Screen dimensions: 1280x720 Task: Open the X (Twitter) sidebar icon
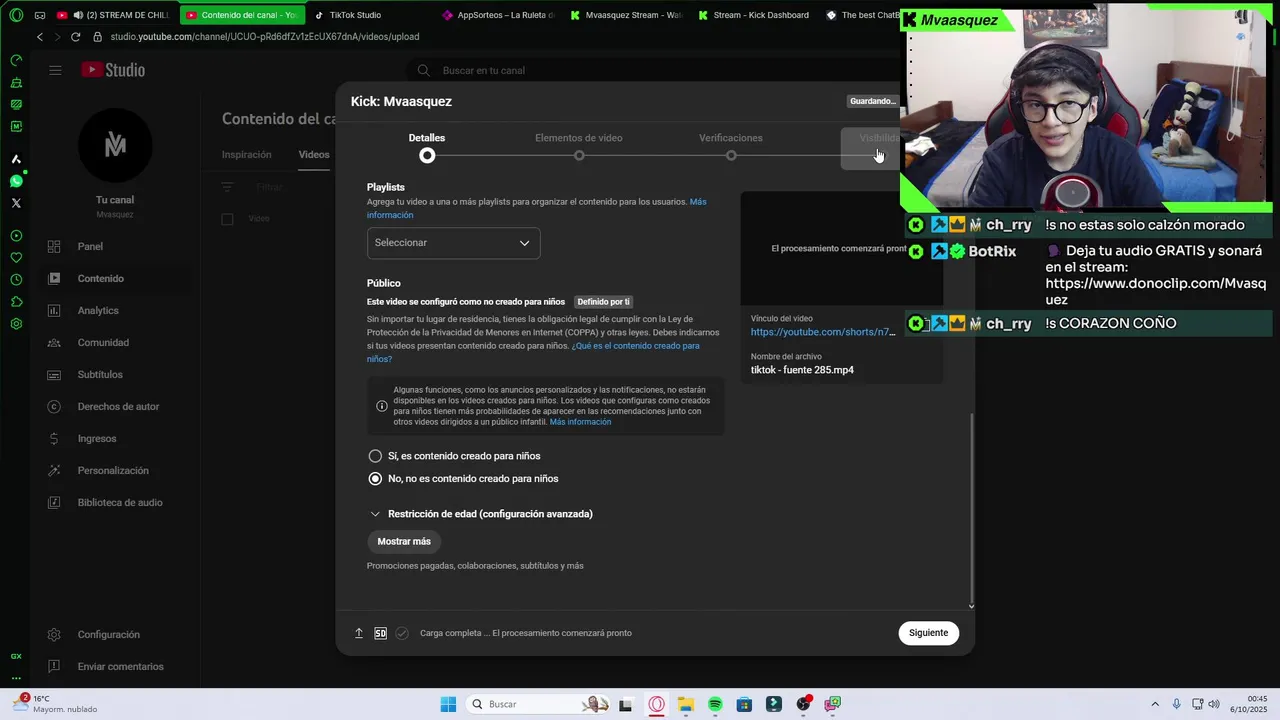pos(16,203)
